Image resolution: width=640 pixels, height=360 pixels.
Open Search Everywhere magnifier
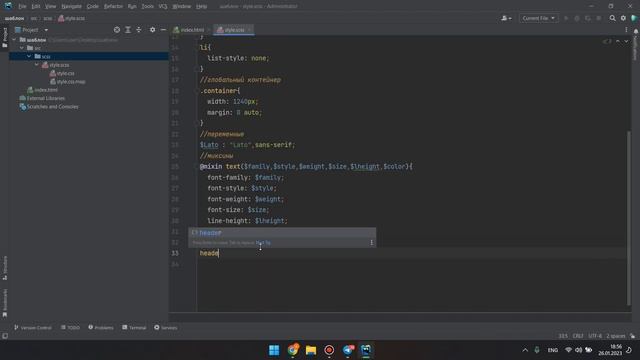coord(612,18)
